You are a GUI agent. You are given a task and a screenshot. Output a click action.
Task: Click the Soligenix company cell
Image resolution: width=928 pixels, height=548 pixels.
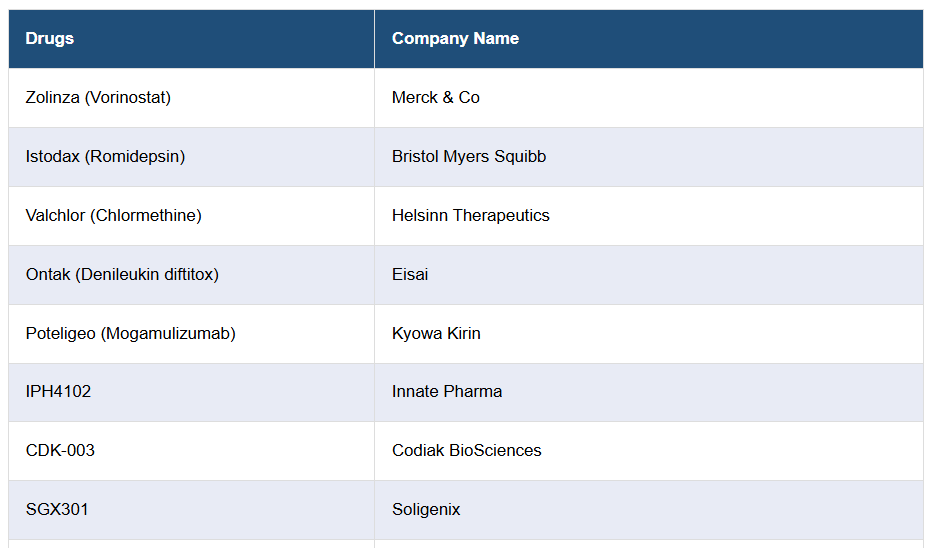point(426,510)
